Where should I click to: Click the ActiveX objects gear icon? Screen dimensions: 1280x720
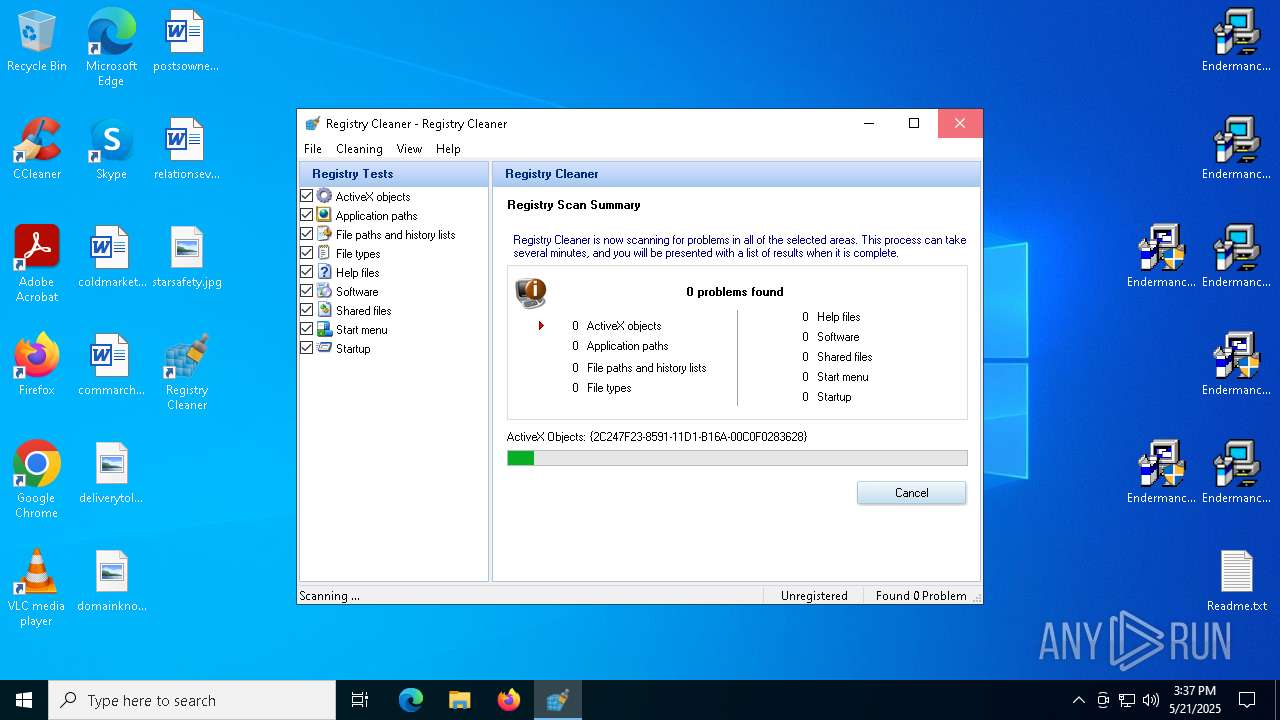[x=324, y=196]
